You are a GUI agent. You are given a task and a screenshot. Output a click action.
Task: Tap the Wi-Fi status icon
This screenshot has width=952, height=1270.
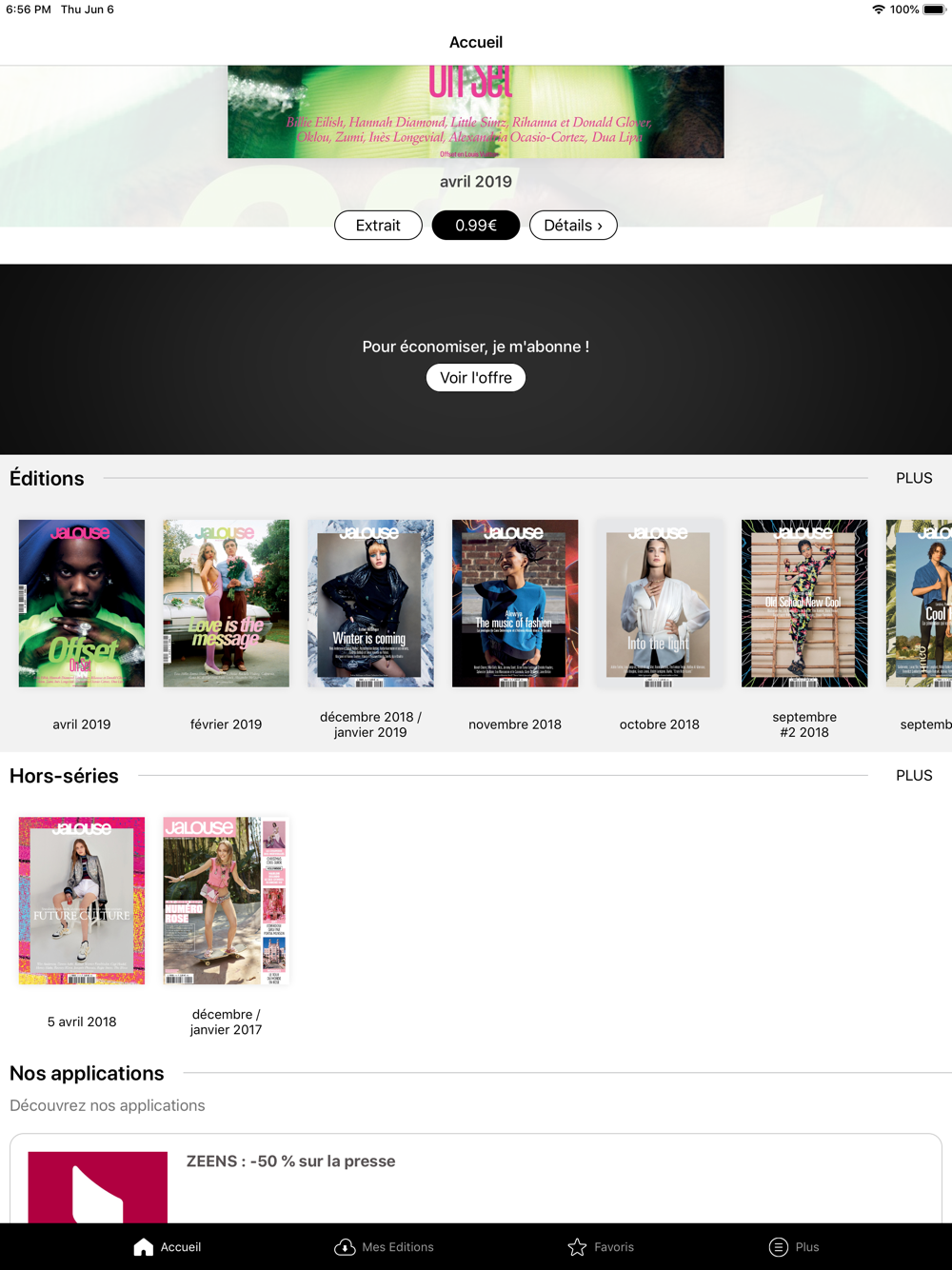click(x=878, y=10)
